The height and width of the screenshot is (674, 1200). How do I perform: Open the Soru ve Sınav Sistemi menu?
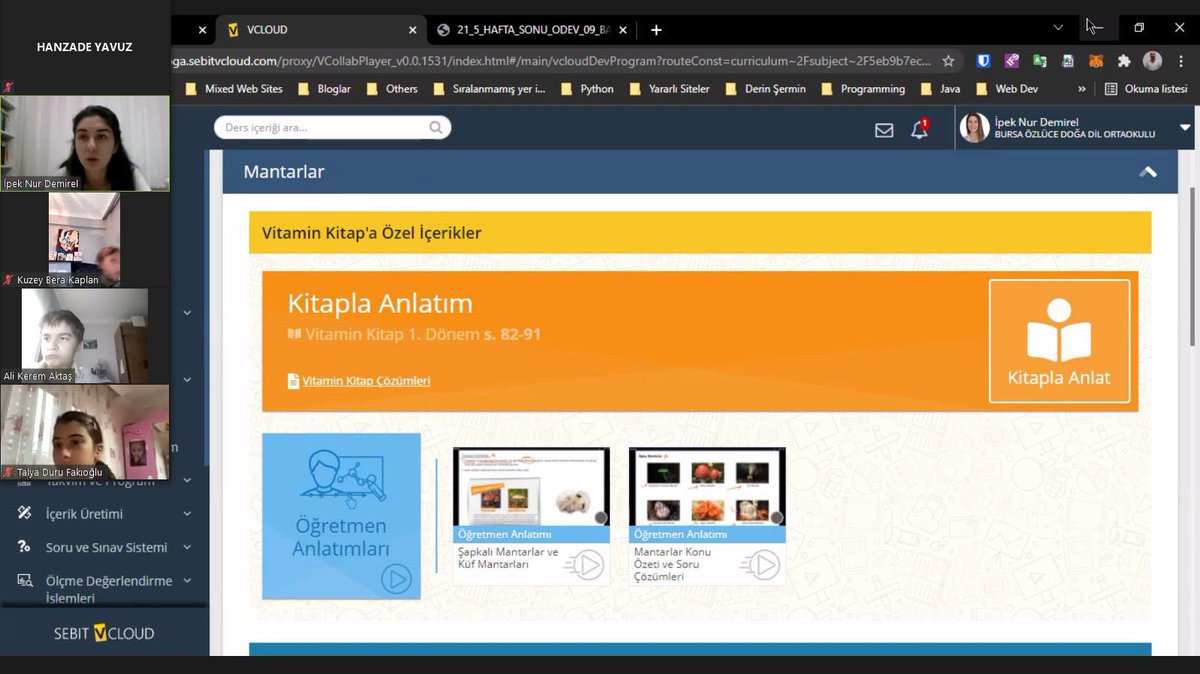104,547
